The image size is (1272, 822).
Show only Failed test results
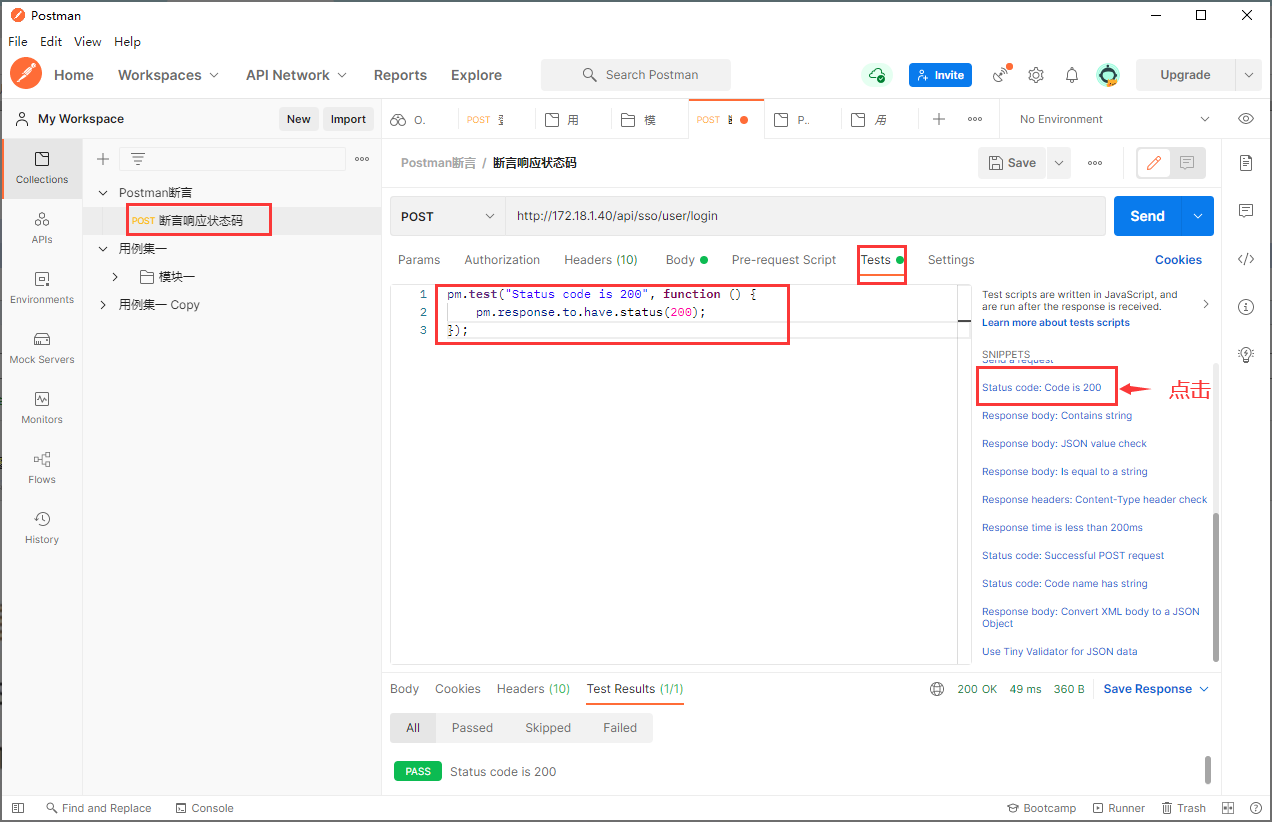tap(620, 728)
